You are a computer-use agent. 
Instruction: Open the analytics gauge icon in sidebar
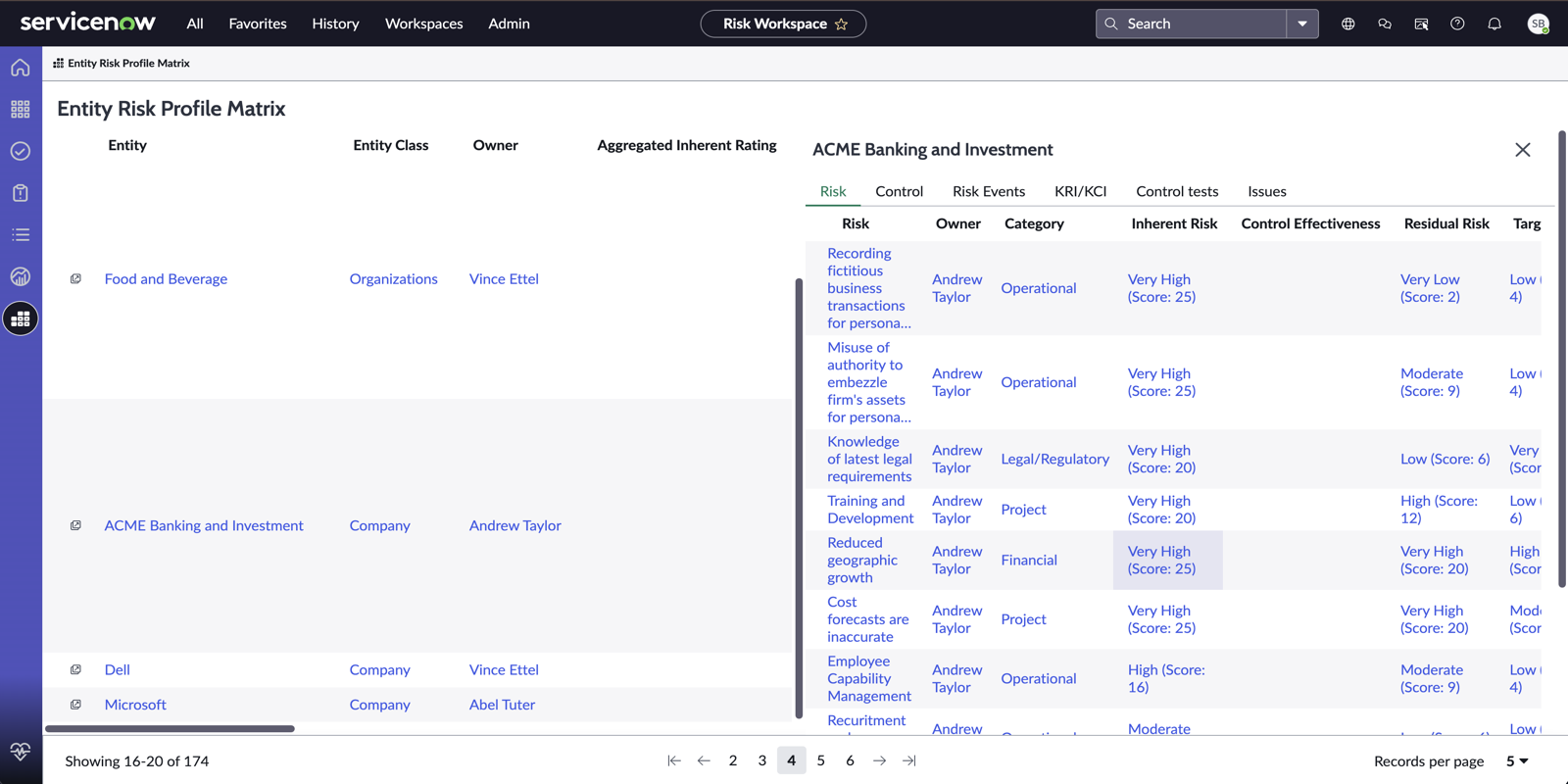click(x=21, y=276)
